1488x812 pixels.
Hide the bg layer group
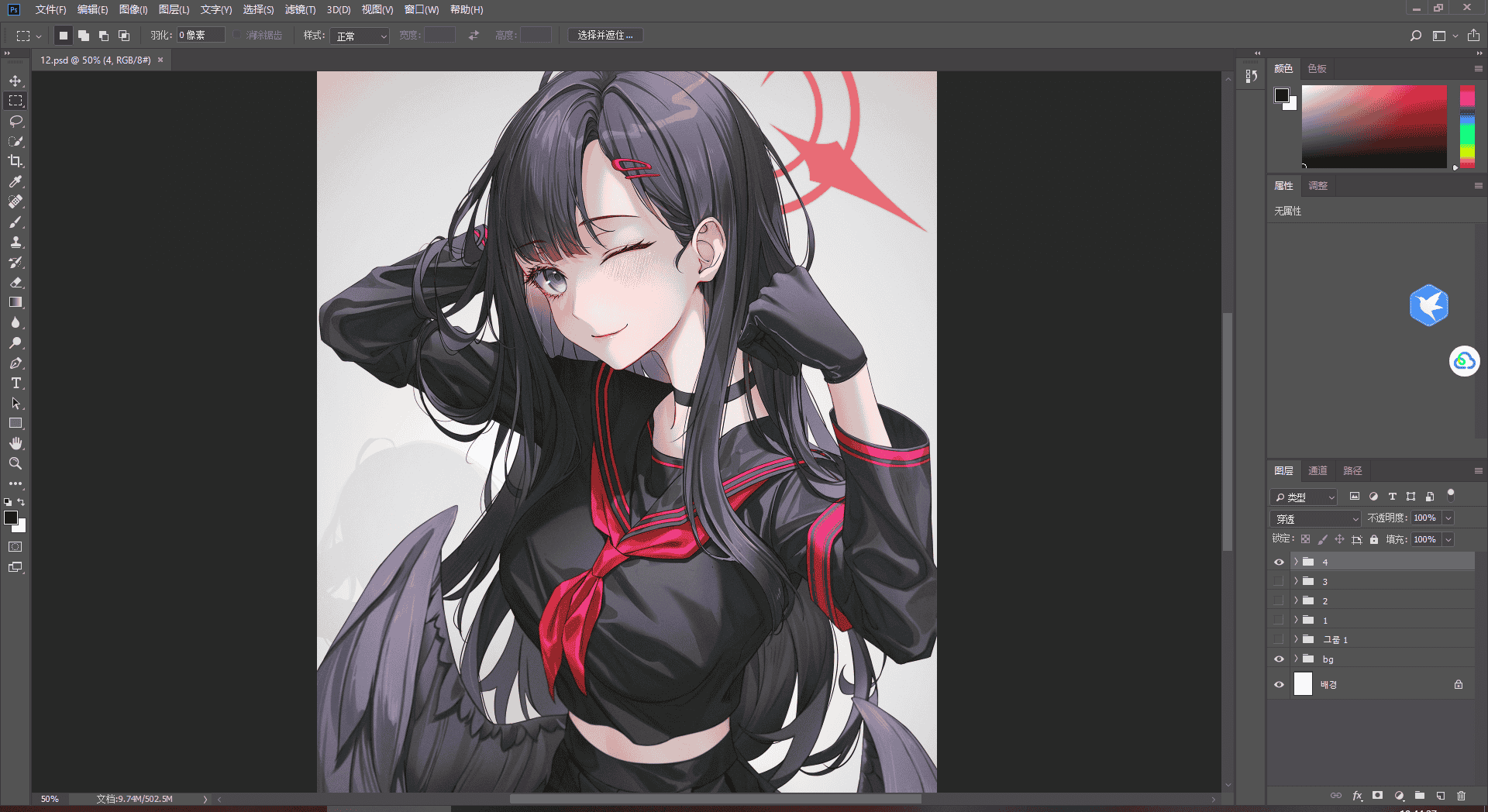[1279, 659]
